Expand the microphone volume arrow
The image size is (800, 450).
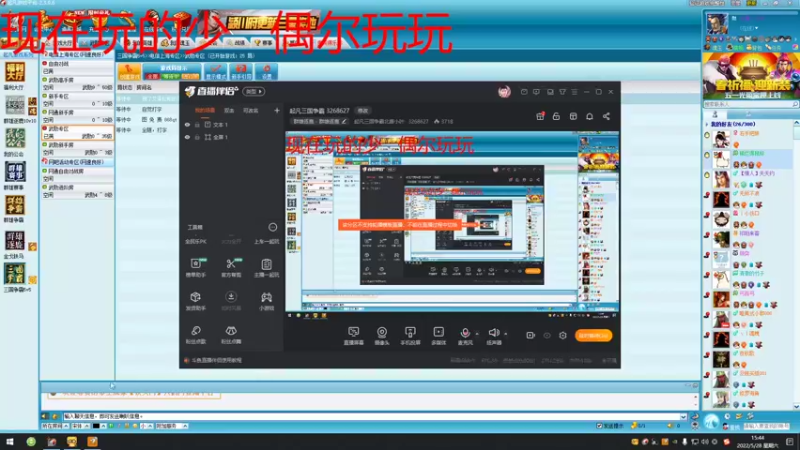pyautogui.click(x=477, y=334)
